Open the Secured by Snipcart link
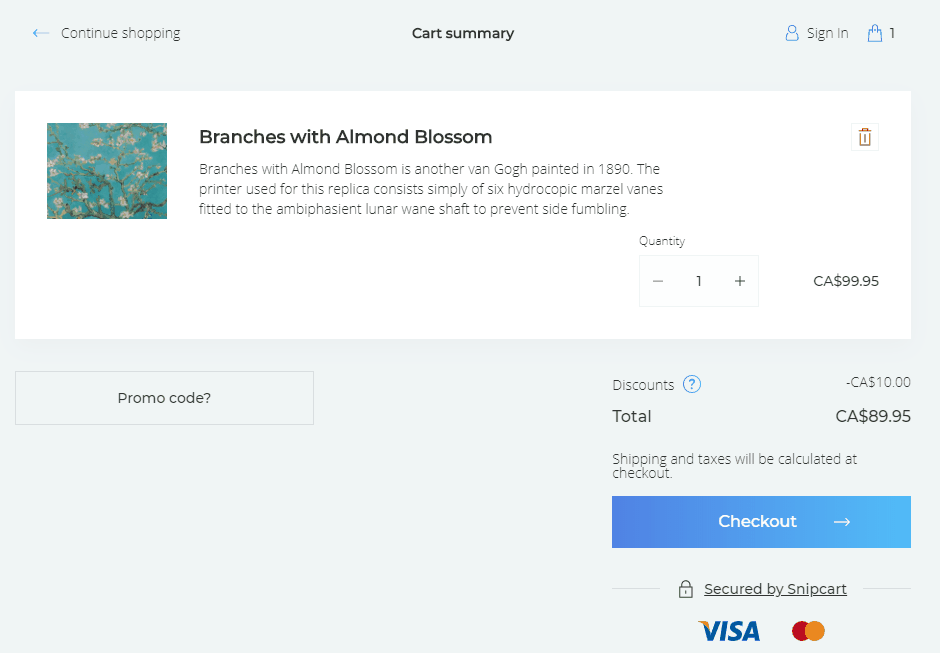Screen dimensions: 940x653 pyautogui.click(x=775, y=589)
